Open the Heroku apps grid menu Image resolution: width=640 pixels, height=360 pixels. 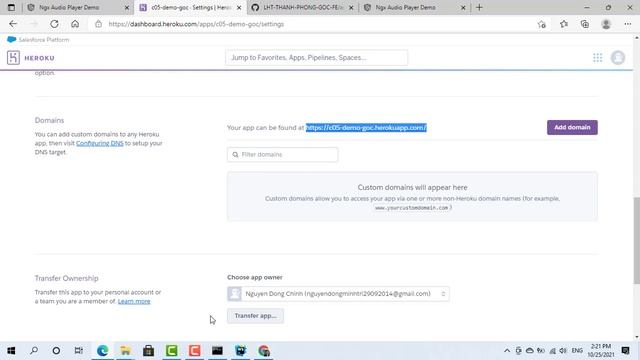598,58
